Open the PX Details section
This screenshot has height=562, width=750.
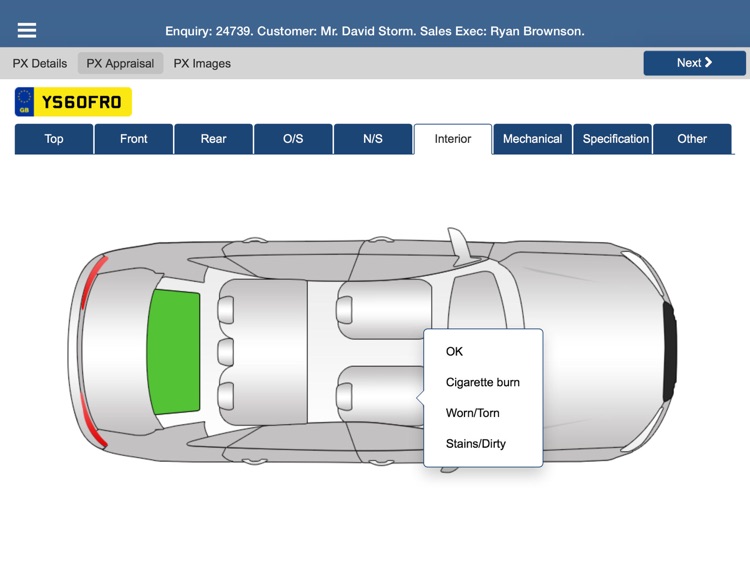click(40, 63)
